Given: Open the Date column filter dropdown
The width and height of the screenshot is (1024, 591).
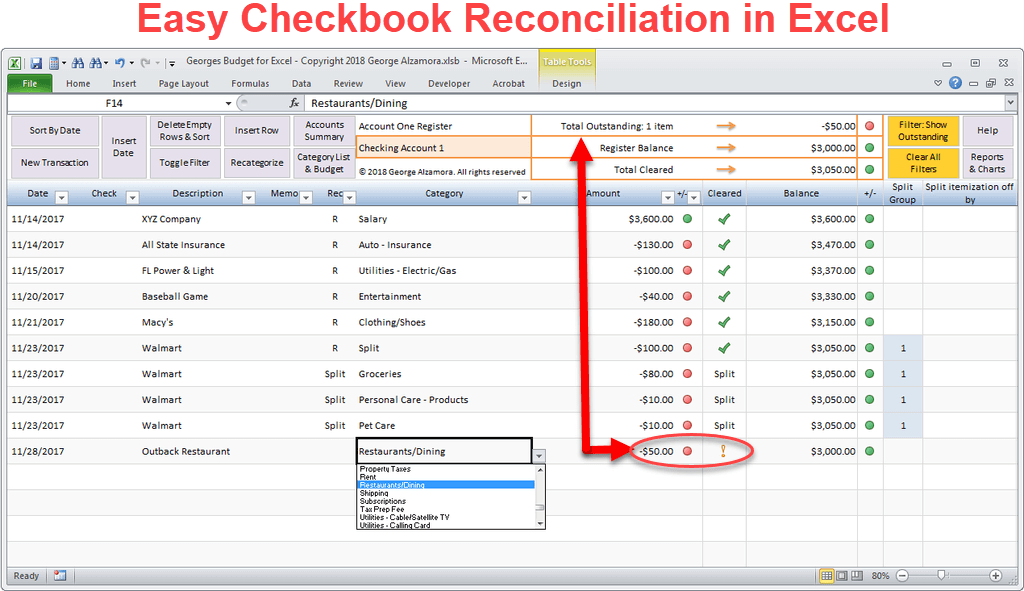Looking at the screenshot, I should click(61, 197).
